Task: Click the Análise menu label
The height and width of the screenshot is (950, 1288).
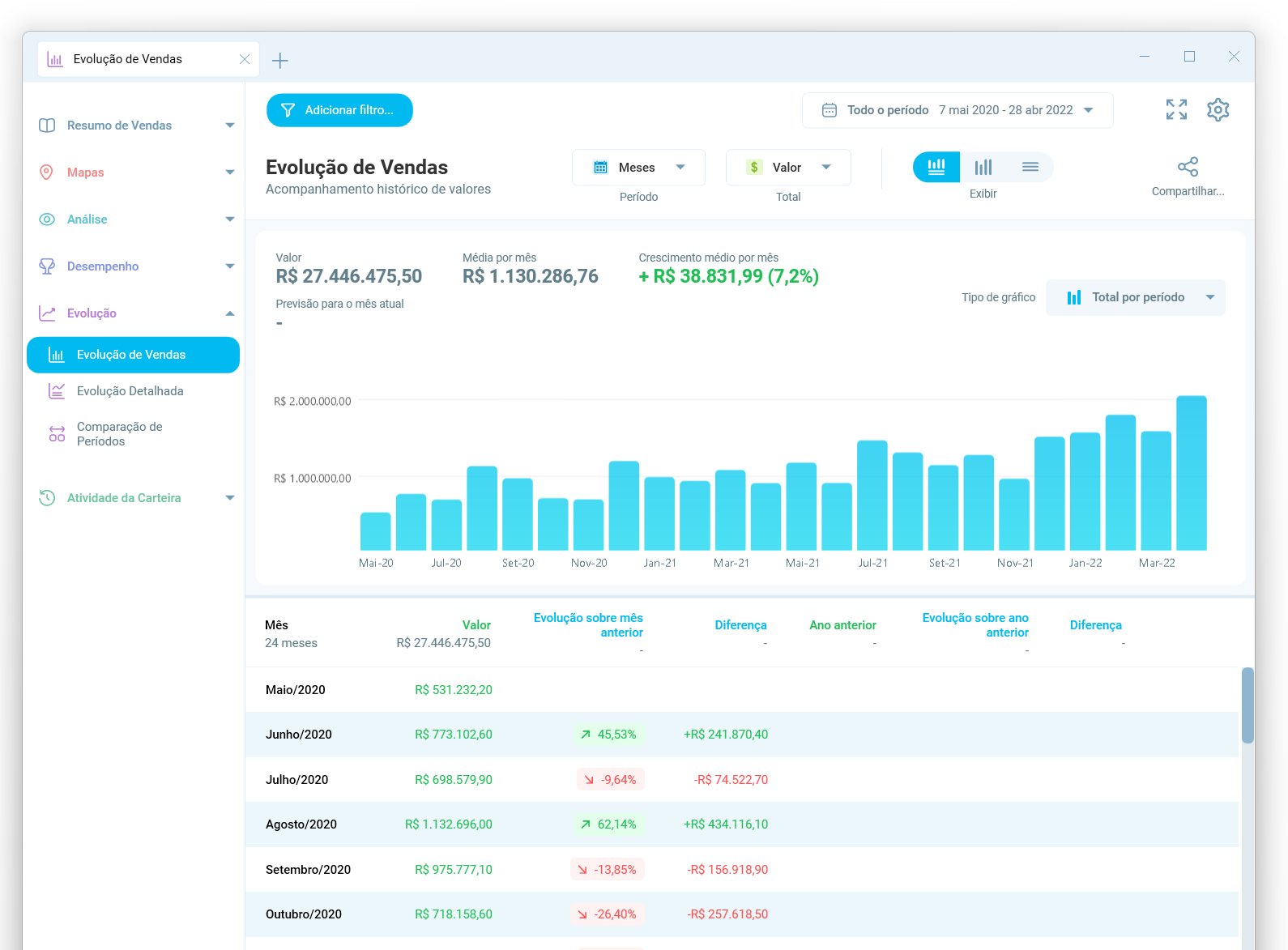Action: pyautogui.click(x=87, y=219)
